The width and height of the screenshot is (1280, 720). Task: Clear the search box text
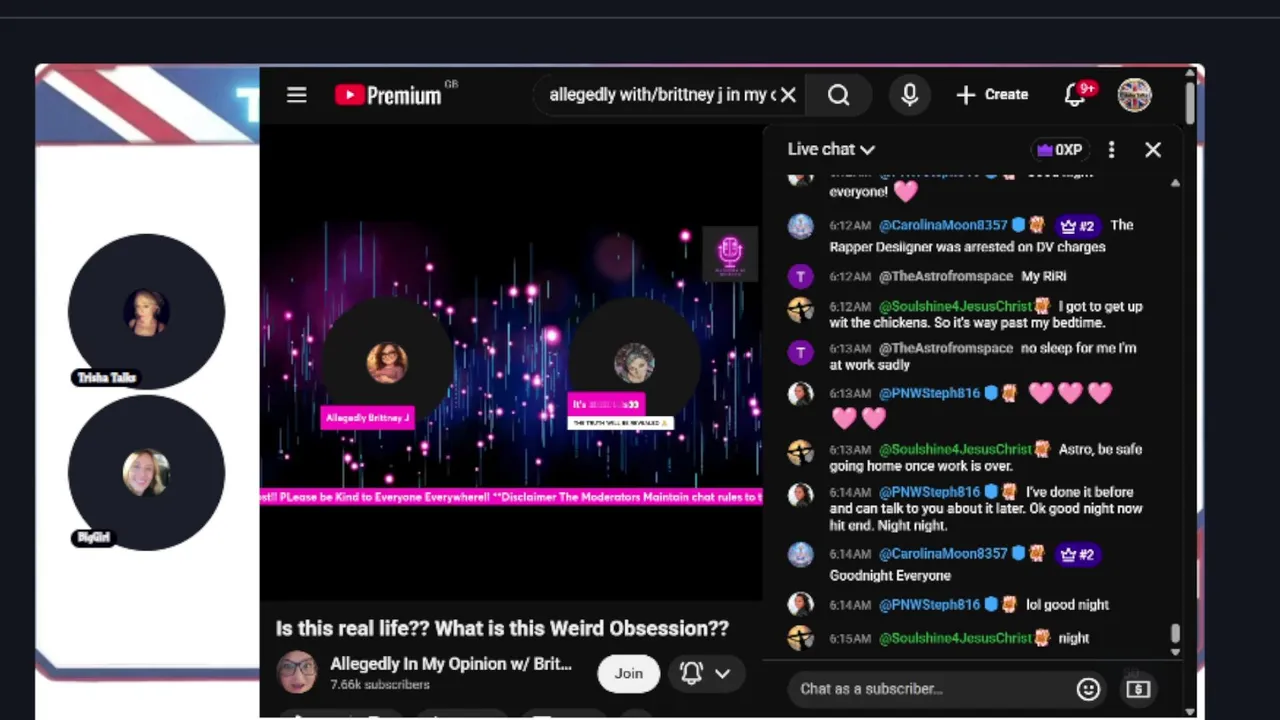[788, 95]
